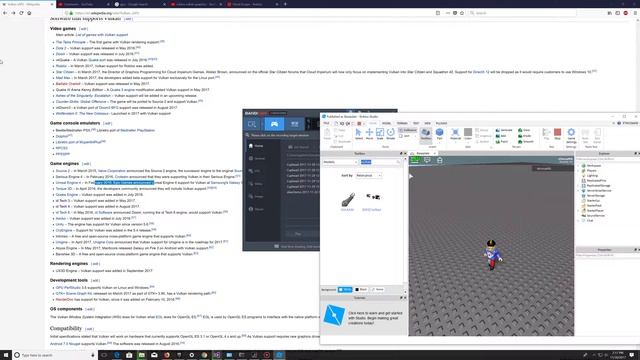Select the first model thumbnail in the Toolbox

point(348,200)
